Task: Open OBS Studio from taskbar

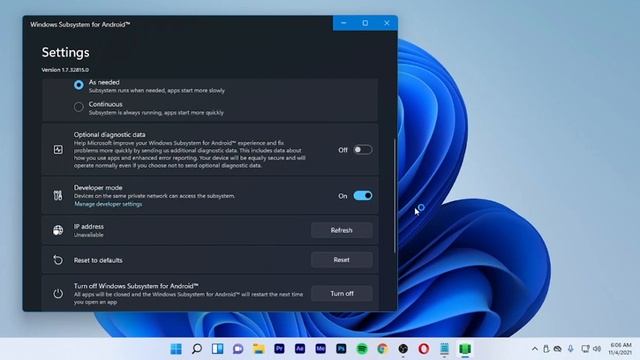Action: 403,349
